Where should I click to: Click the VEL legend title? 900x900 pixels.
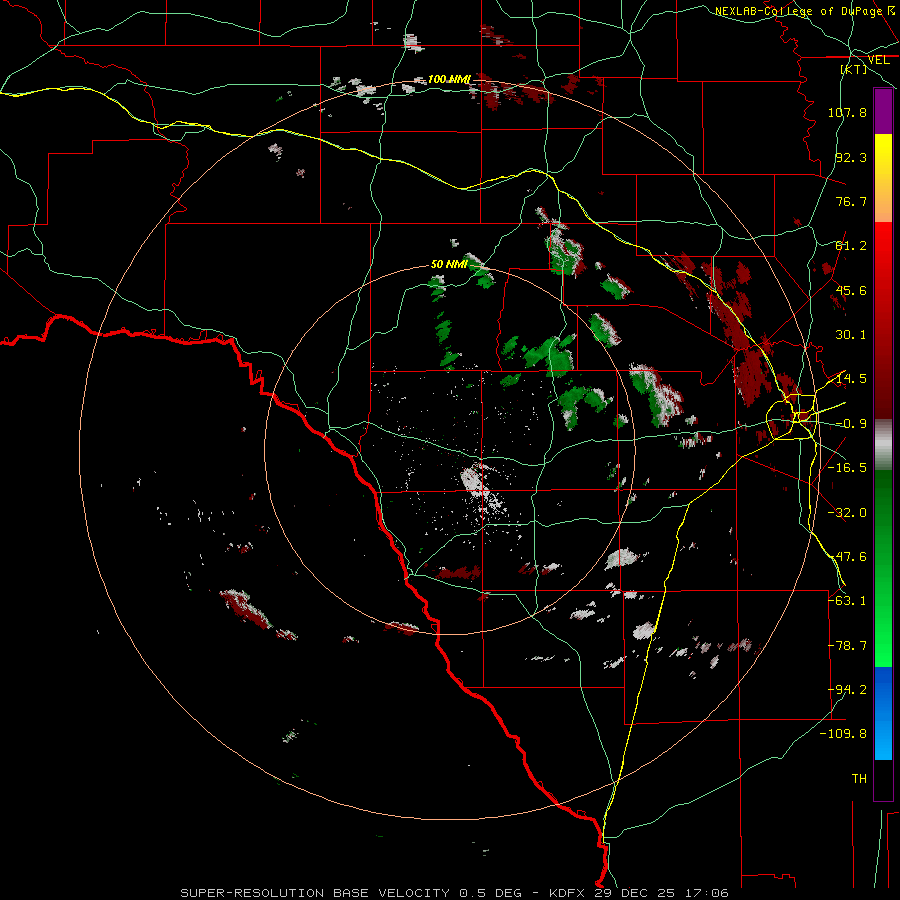pyautogui.click(x=878, y=60)
